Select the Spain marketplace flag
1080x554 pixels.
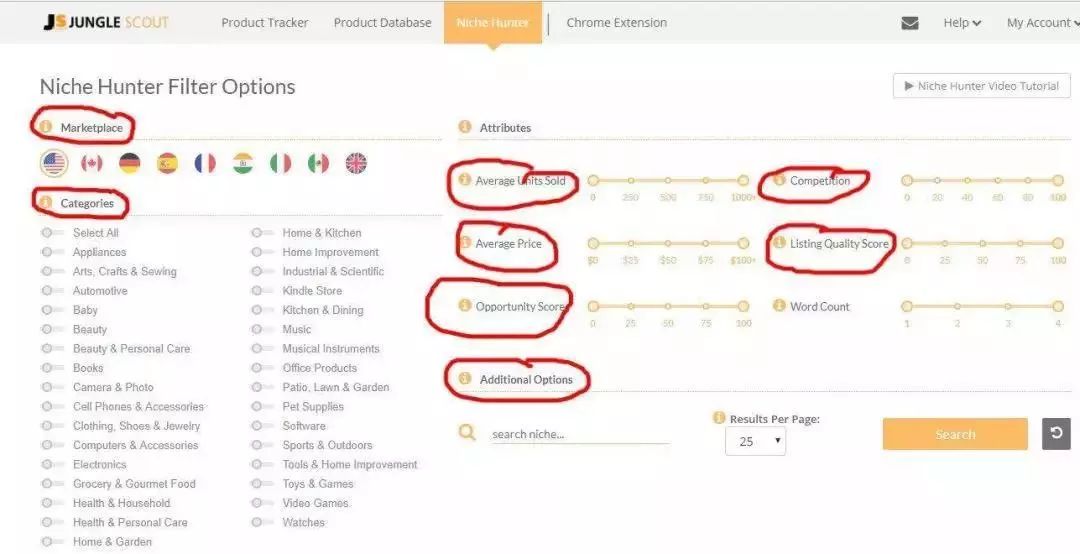click(x=167, y=163)
